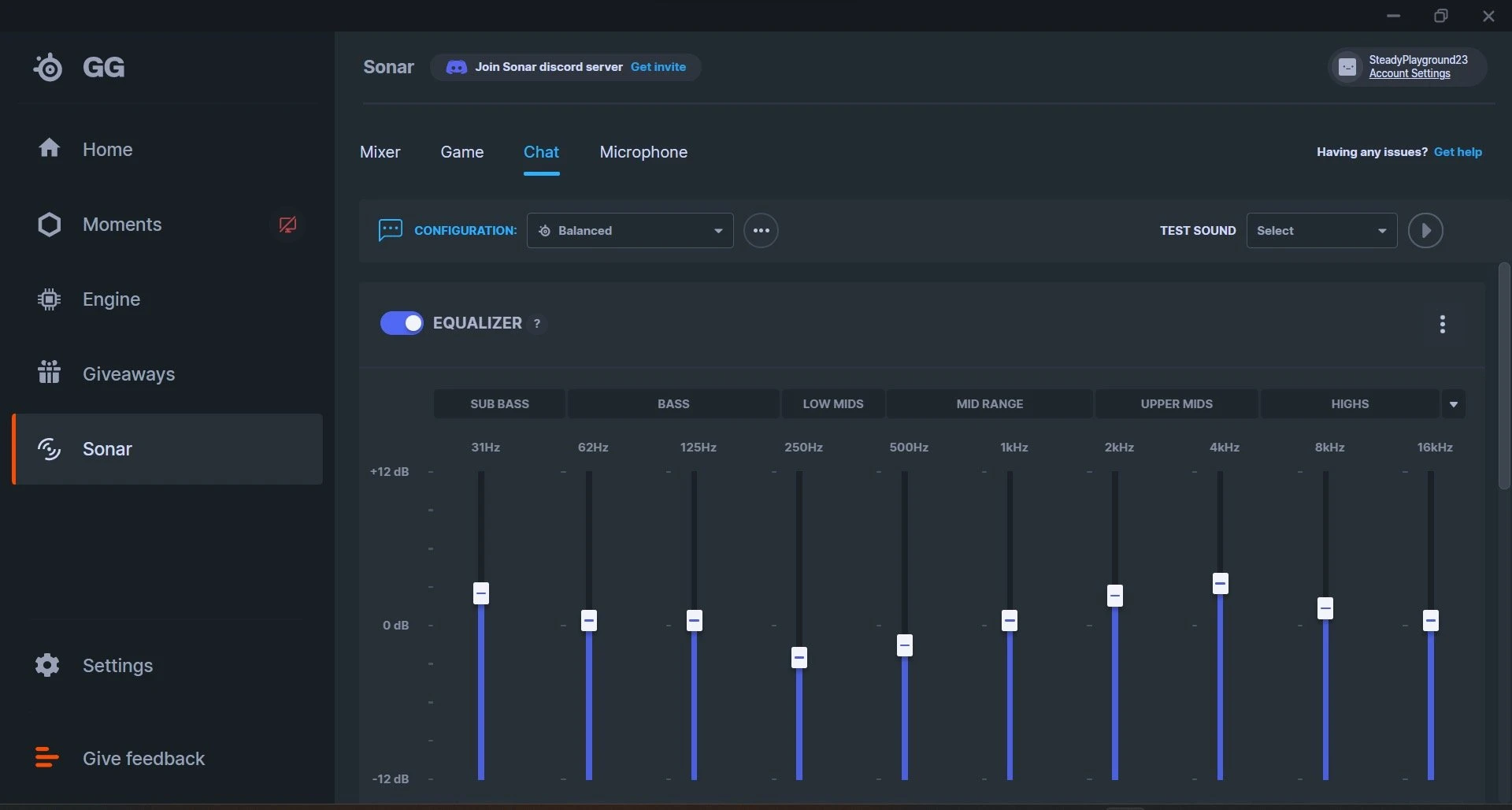Image resolution: width=1512 pixels, height=810 pixels.
Task: Click the +12 dB scale label
Action: click(389, 471)
